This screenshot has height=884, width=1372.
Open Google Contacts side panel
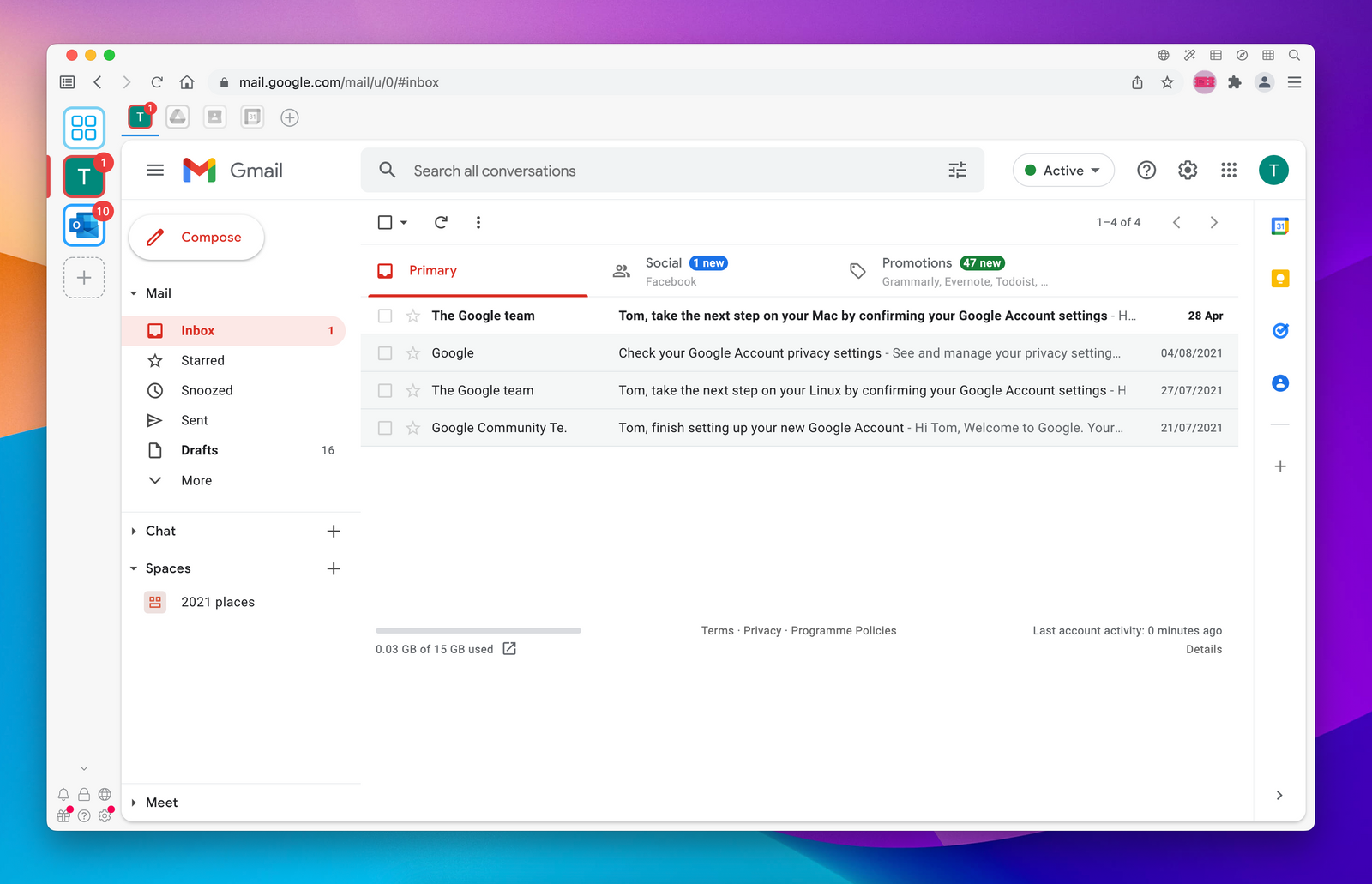1280,383
